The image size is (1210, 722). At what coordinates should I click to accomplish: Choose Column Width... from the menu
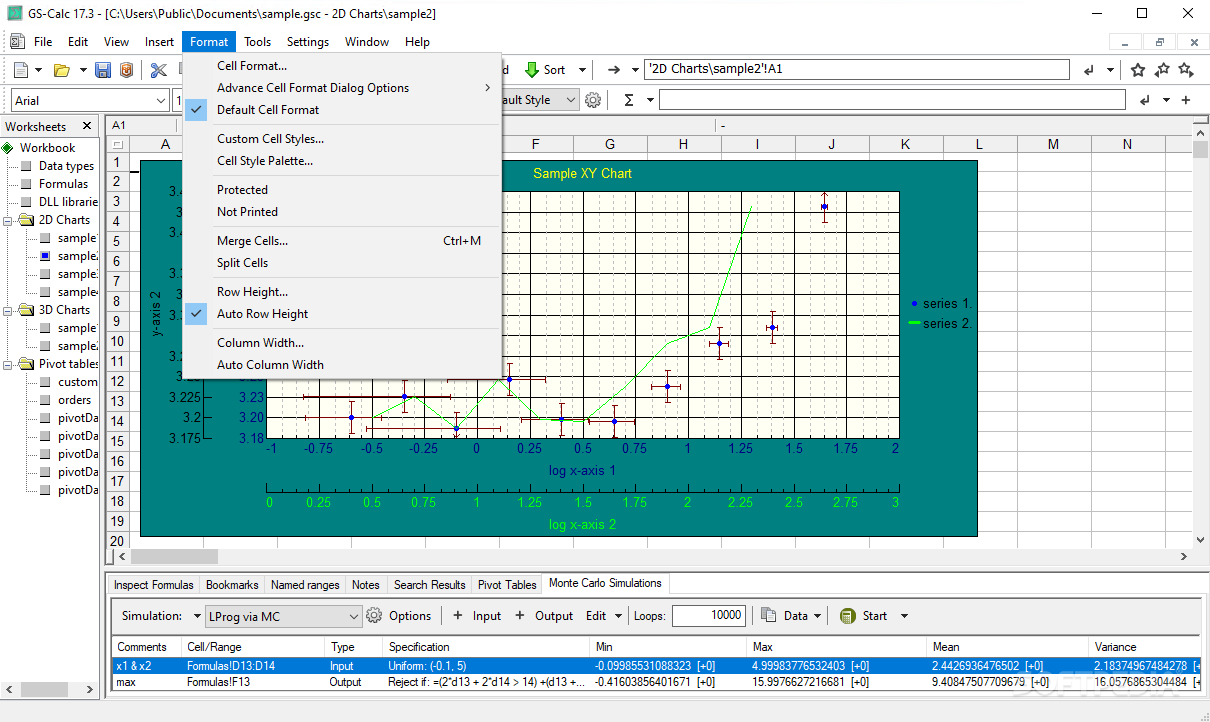pyautogui.click(x=341, y=343)
